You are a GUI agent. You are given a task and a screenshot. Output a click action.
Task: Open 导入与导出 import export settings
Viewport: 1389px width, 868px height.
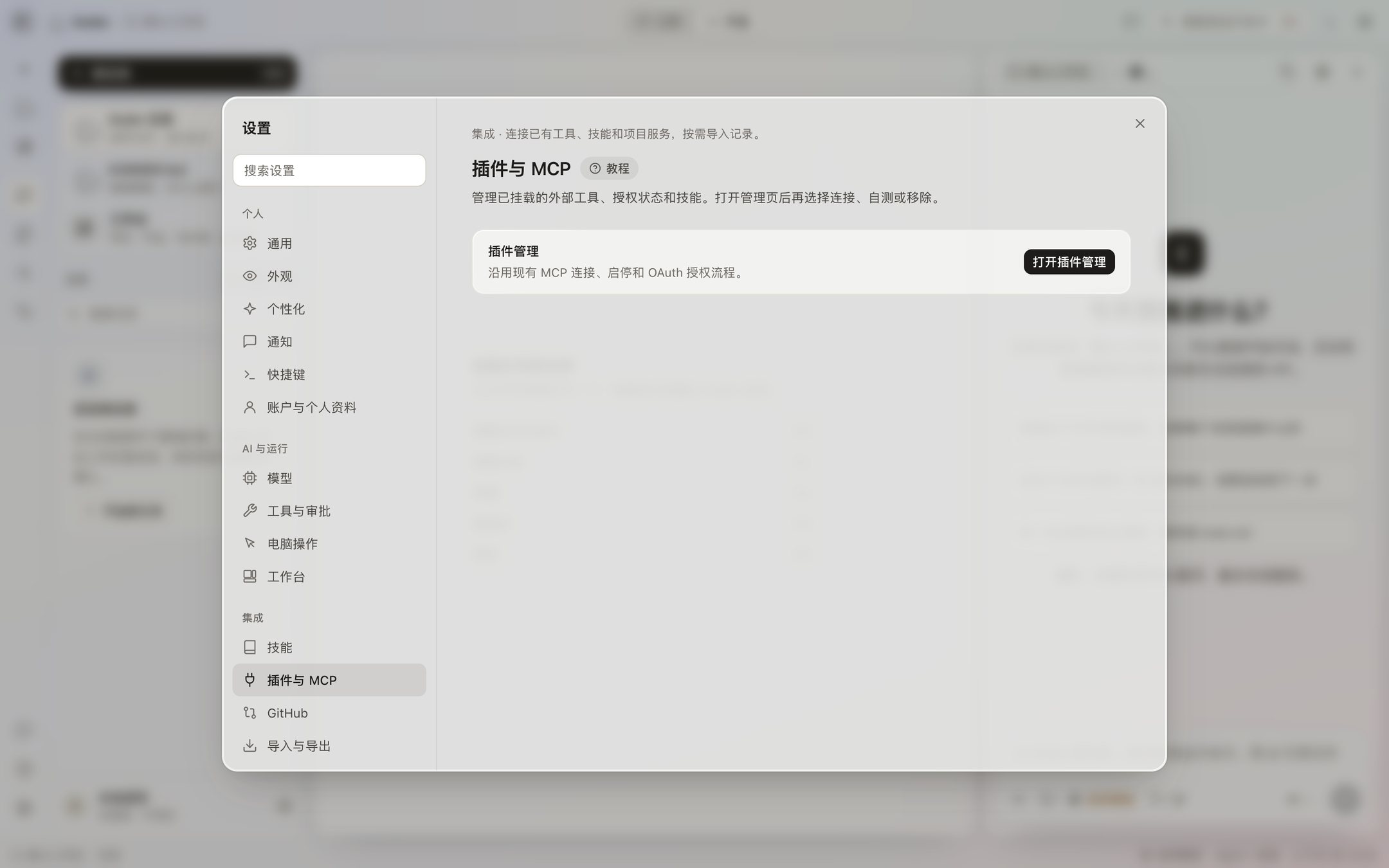pos(329,745)
